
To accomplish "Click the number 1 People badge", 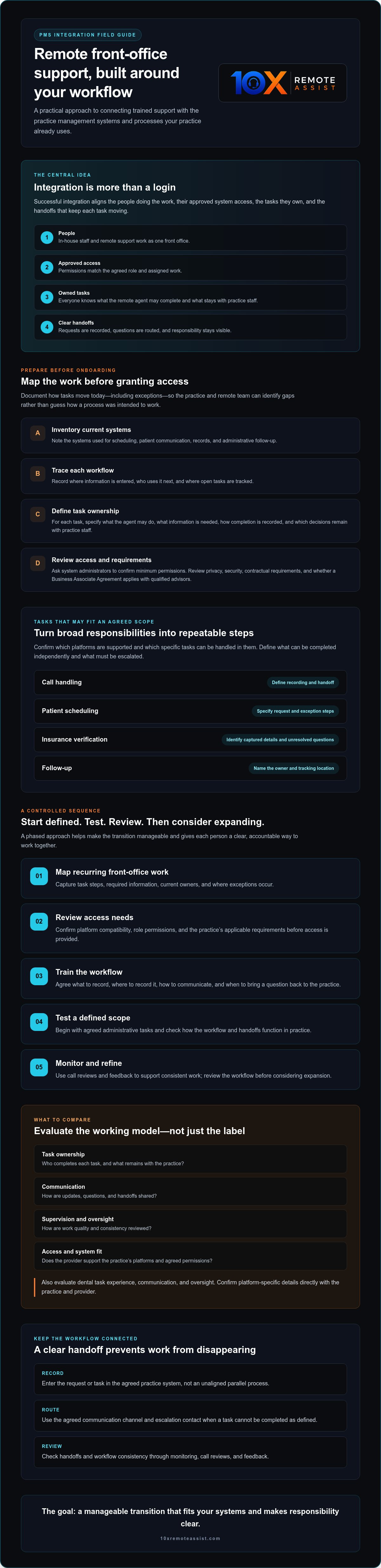I will coord(47,237).
